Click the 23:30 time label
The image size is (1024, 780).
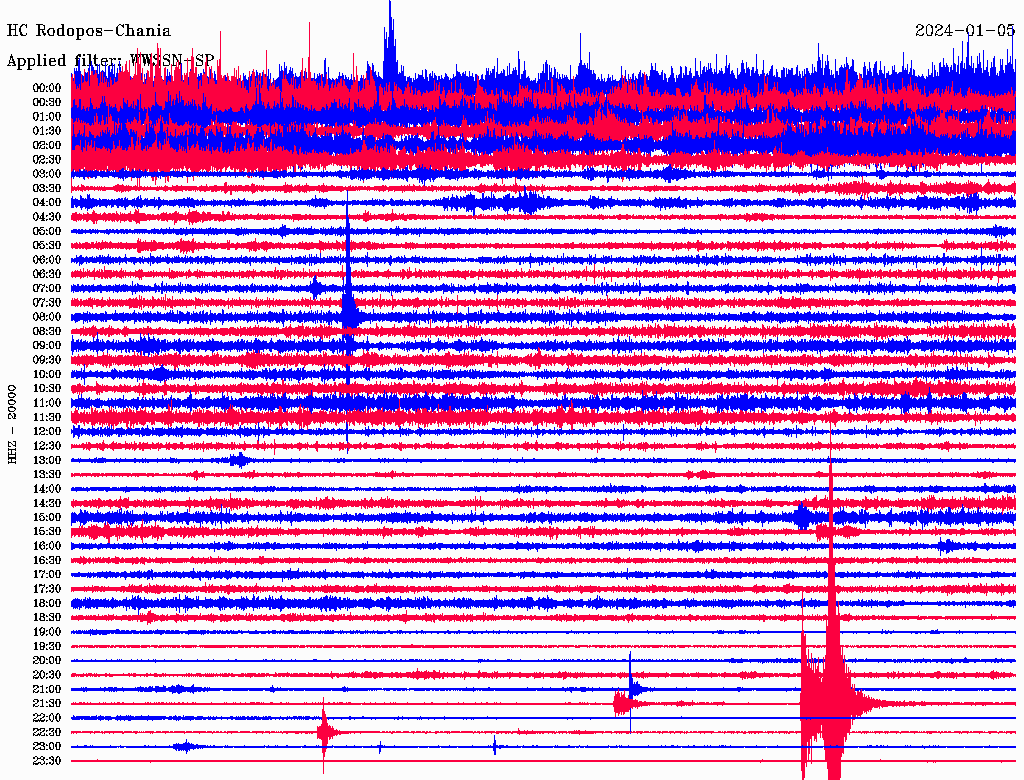pyautogui.click(x=47, y=761)
